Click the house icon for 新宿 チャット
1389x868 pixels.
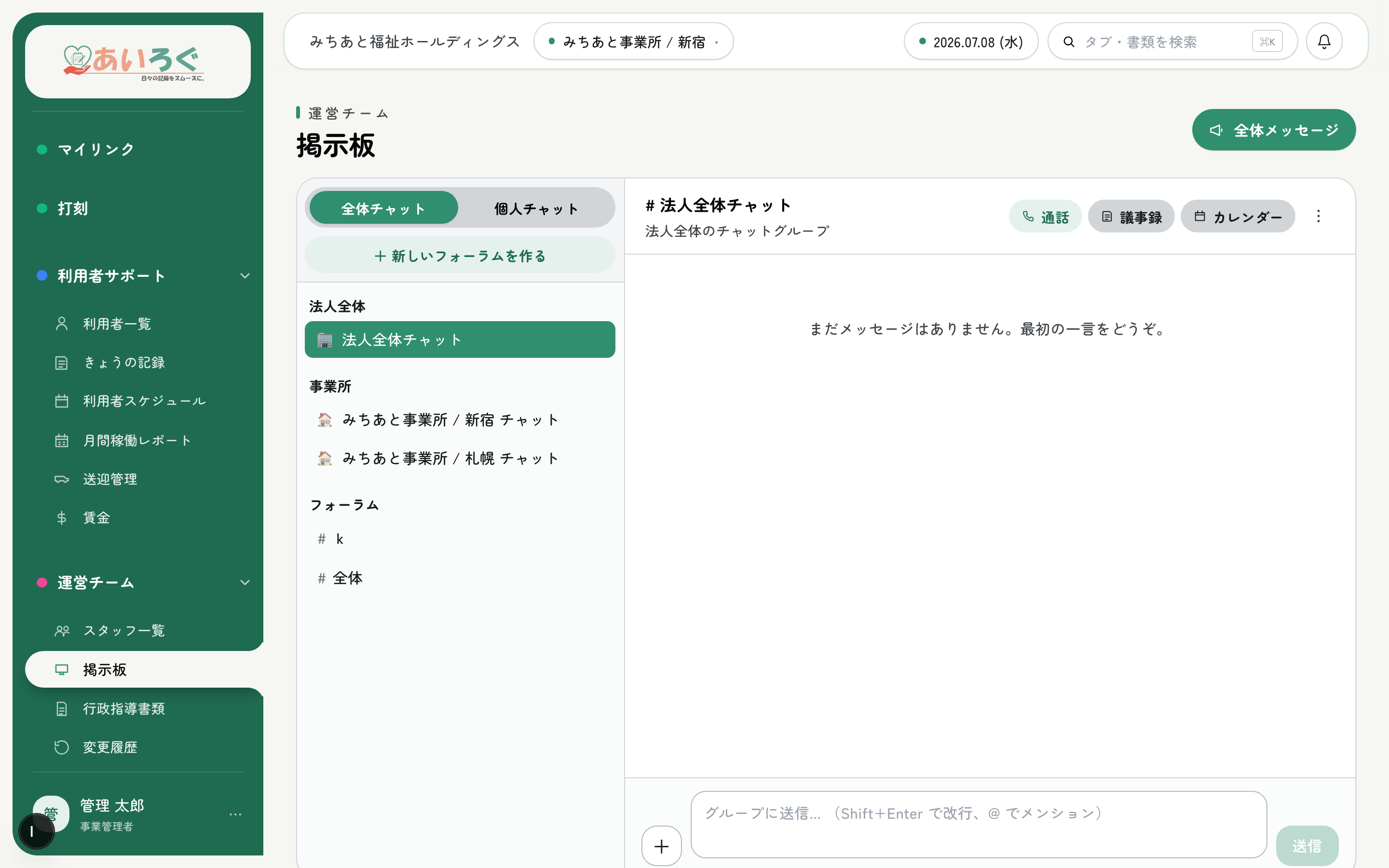click(325, 420)
